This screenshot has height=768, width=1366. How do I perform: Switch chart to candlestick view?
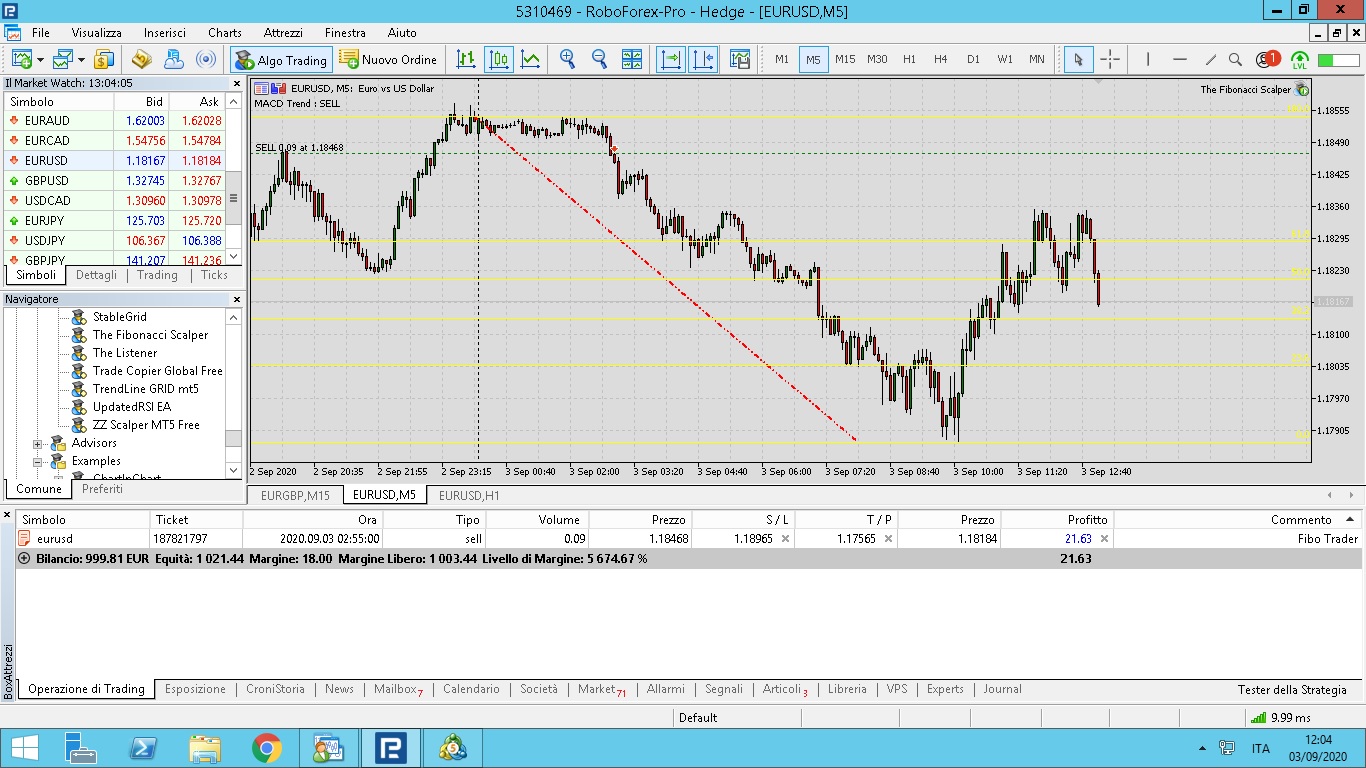tap(498, 60)
